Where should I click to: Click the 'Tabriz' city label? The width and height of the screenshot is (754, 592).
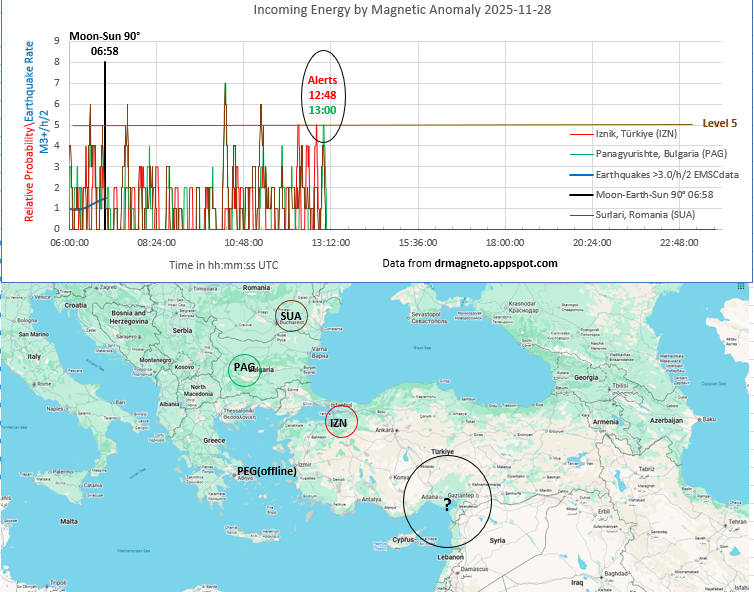647,469
